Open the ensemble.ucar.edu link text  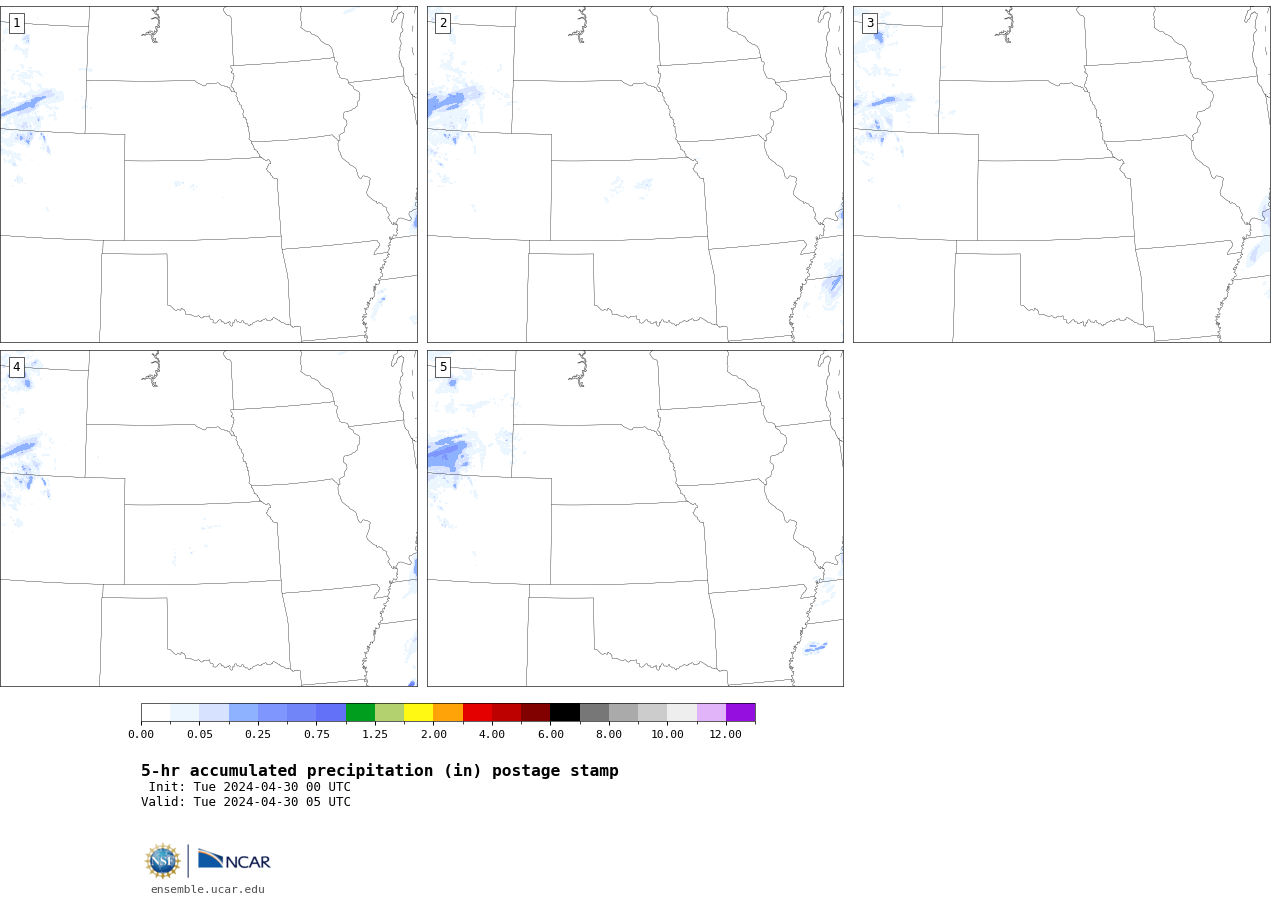tap(208, 889)
